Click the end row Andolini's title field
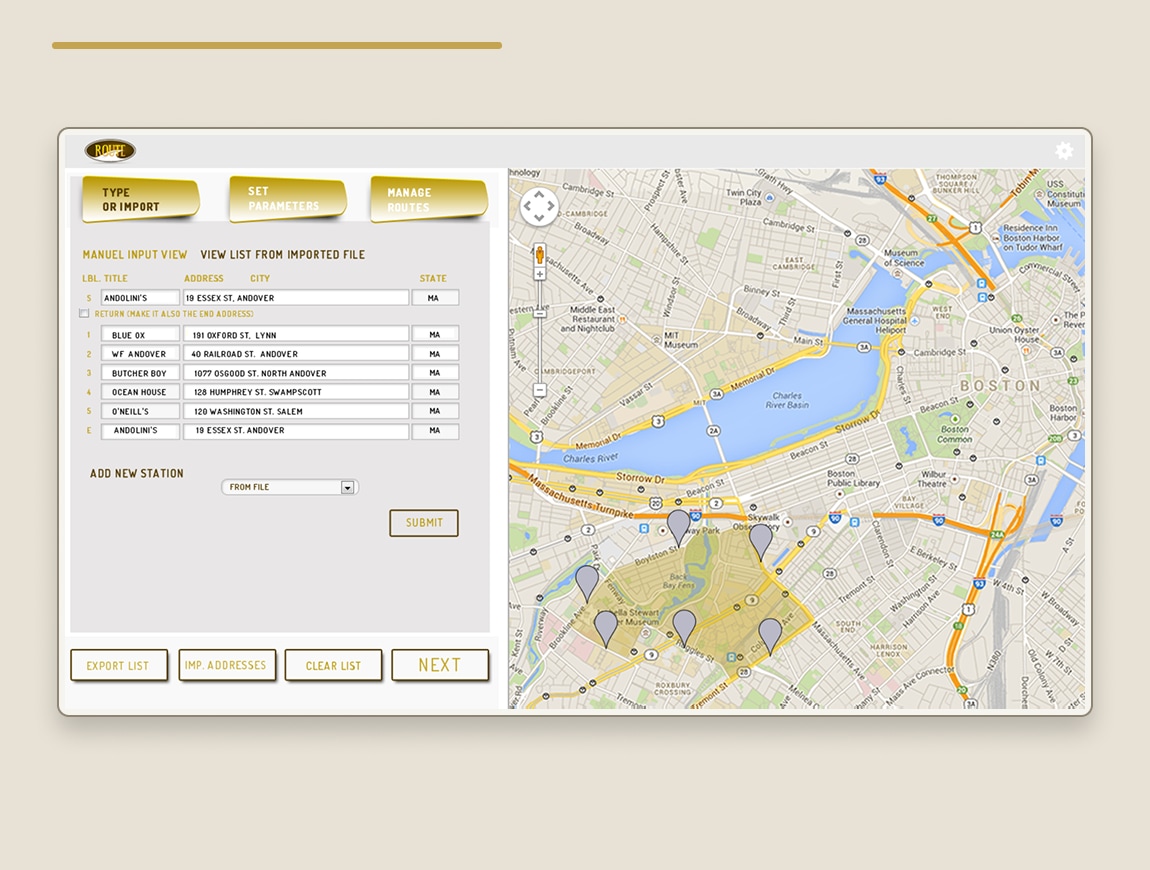This screenshot has height=870, width=1150. click(140, 431)
